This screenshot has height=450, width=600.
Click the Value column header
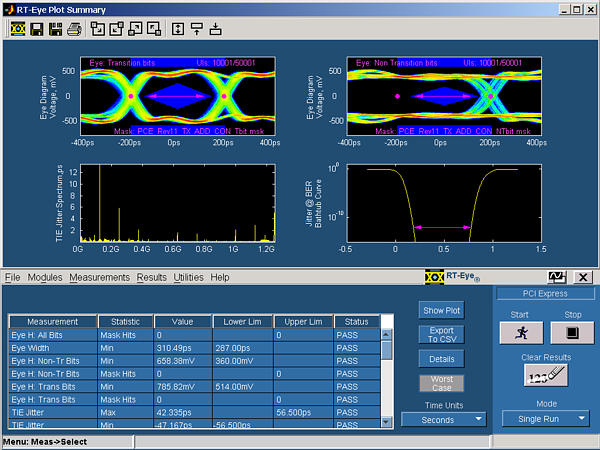[x=183, y=321]
